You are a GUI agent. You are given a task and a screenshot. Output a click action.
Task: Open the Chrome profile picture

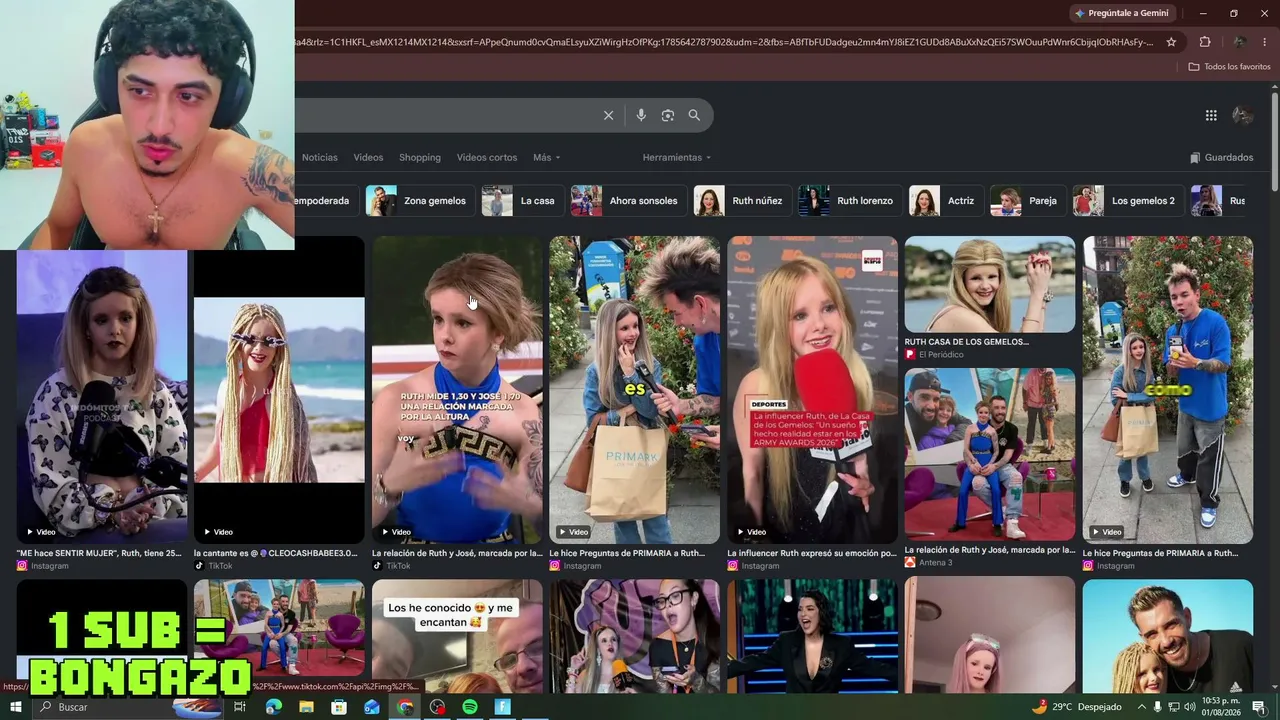(1239, 42)
